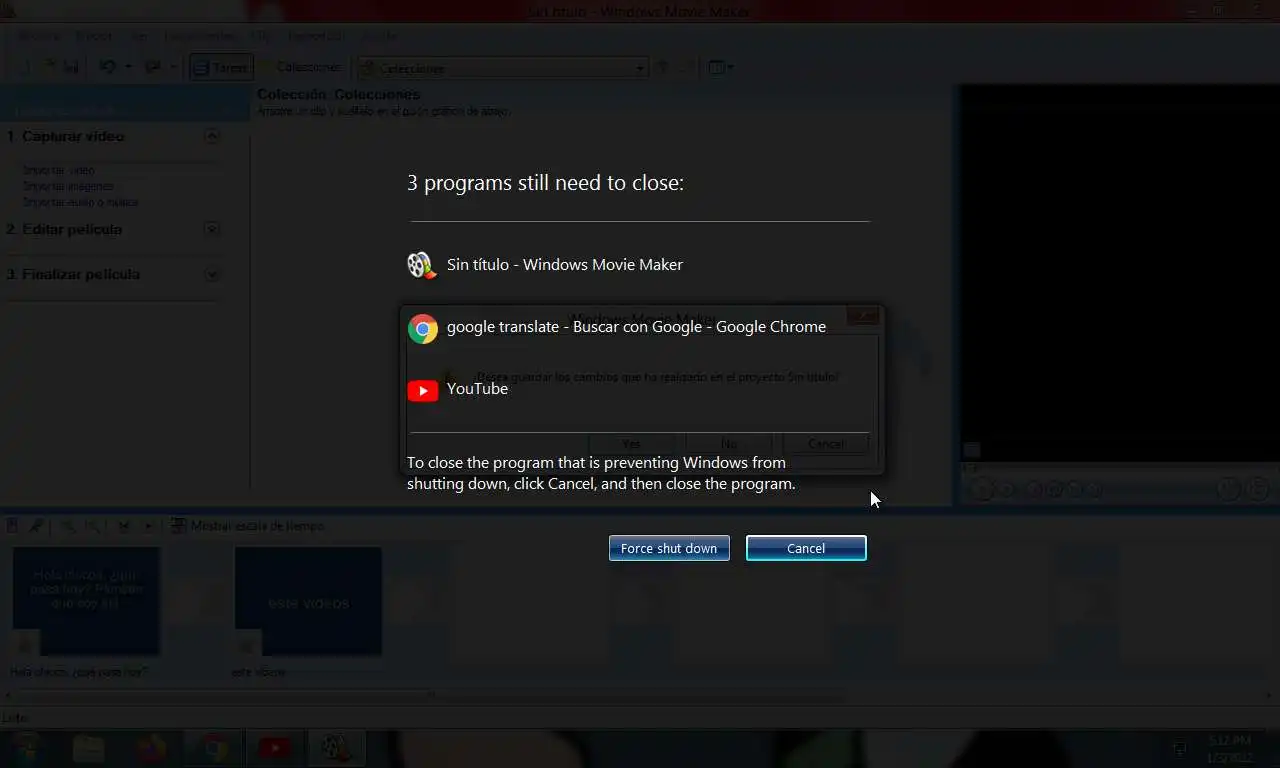
Task: Switch to Windows Movie Maker on the taskbar
Action: click(334, 748)
